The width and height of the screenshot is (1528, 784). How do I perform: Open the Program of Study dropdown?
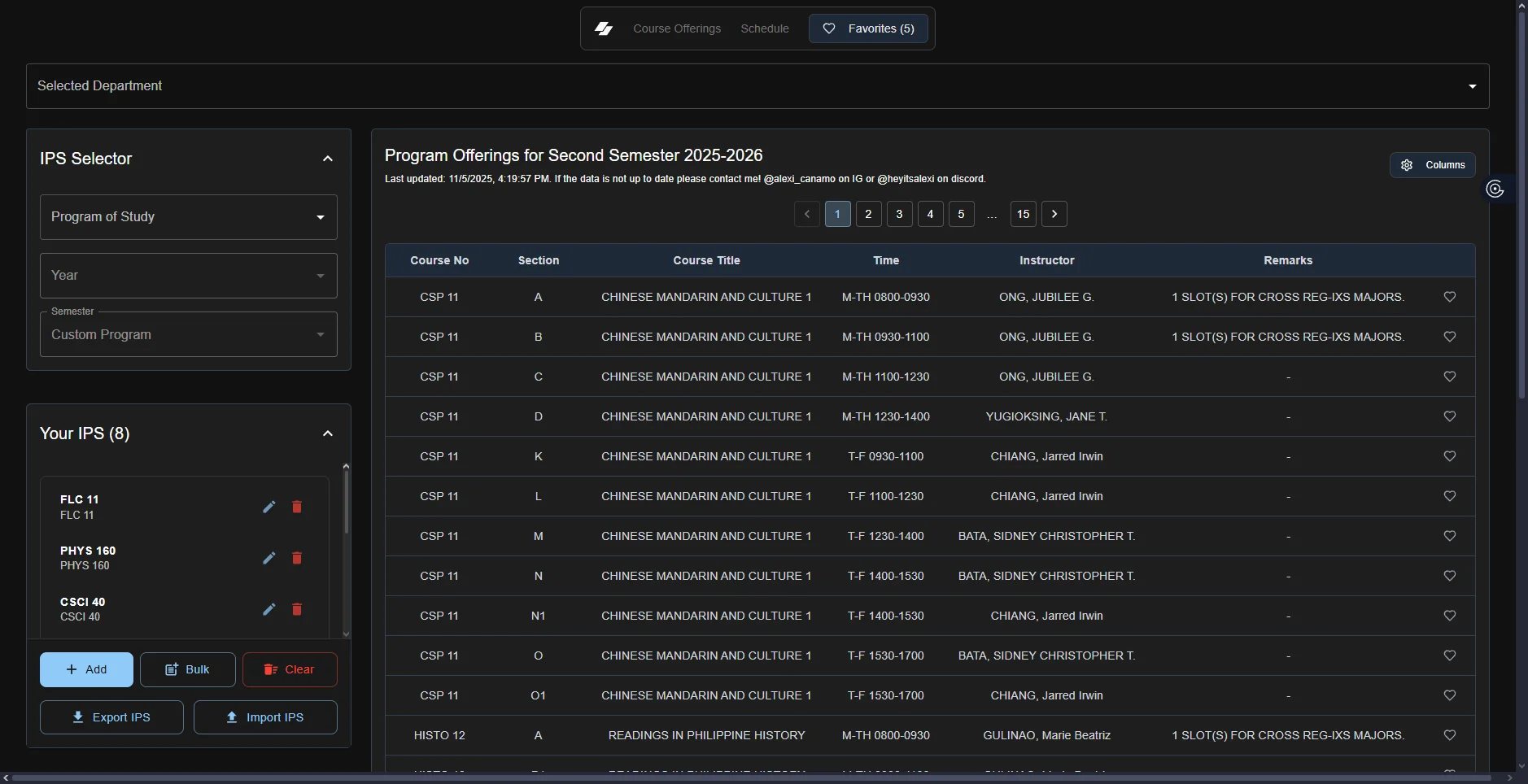pos(189,217)
